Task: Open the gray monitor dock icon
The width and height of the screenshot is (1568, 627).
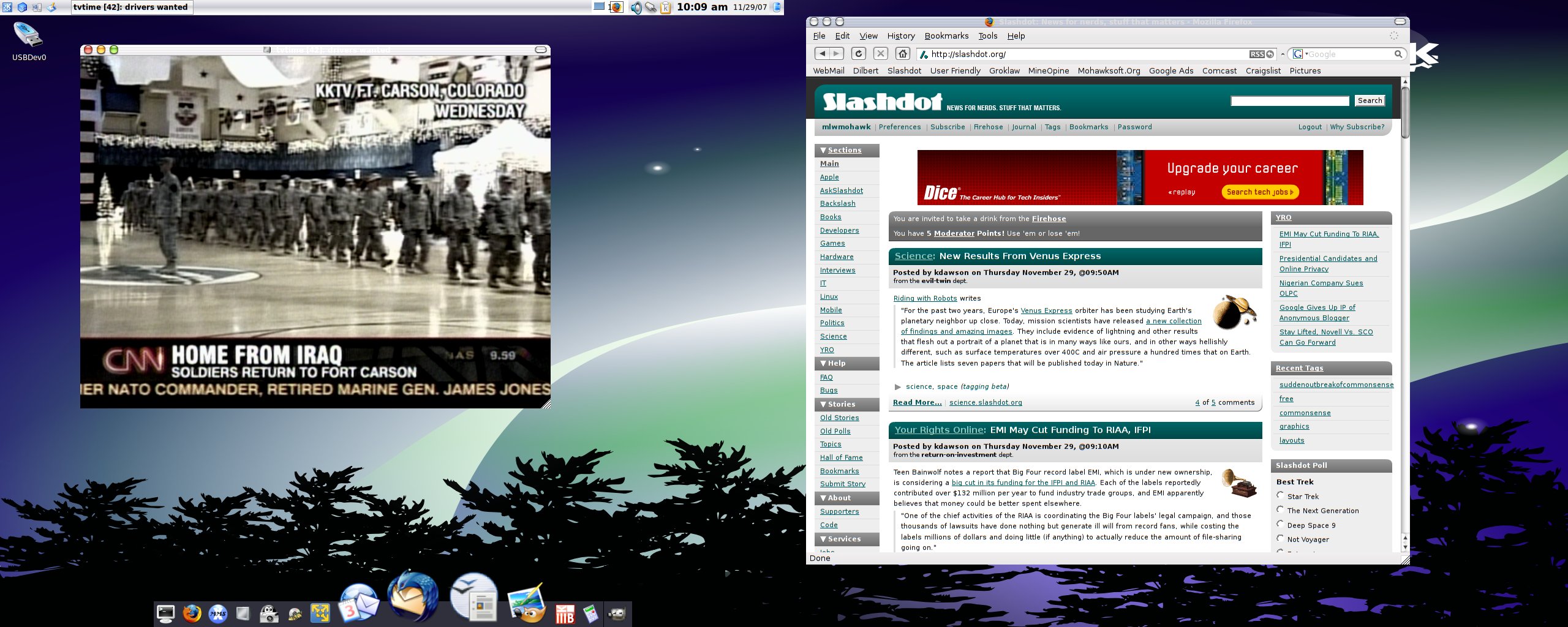Action: coord(243,613)
